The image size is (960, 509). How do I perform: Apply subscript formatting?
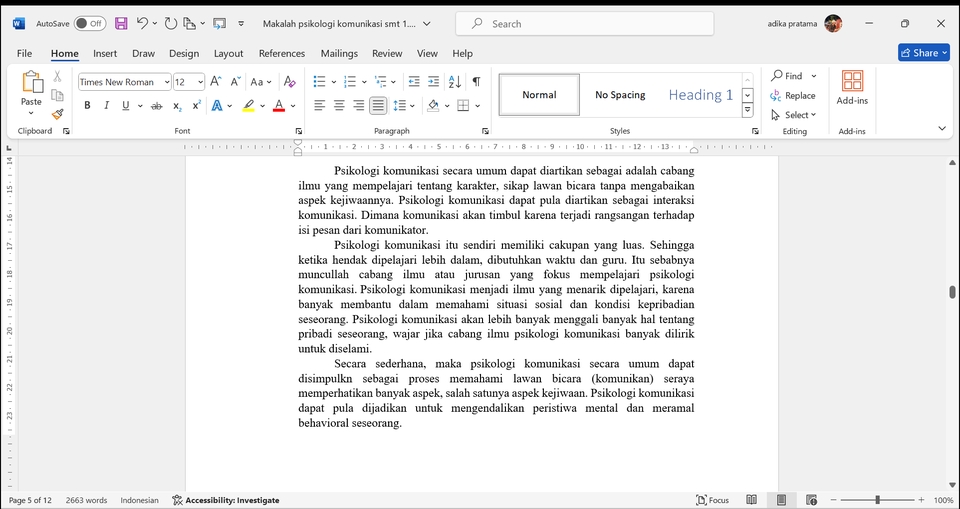(177, 106)
